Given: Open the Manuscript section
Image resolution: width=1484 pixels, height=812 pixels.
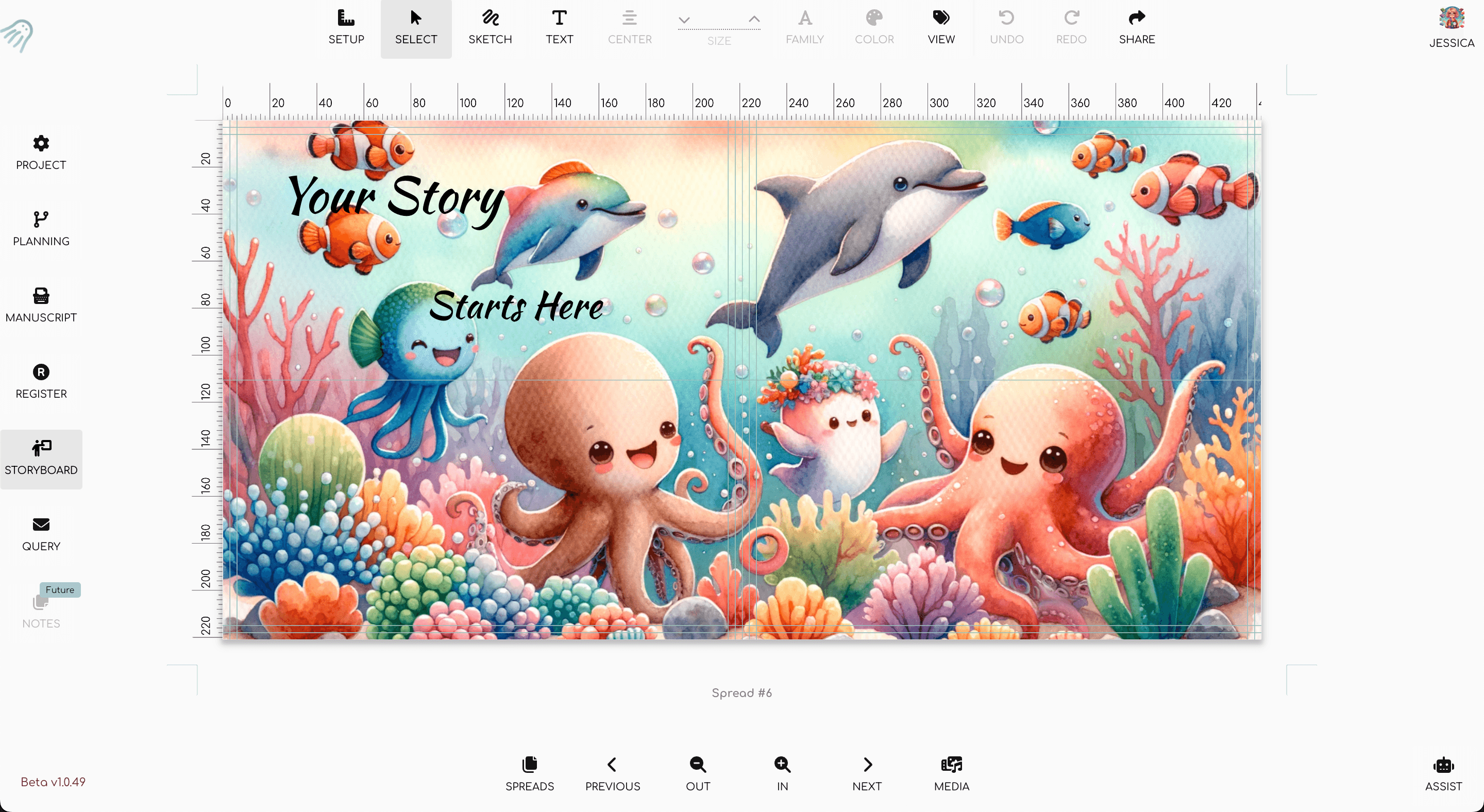Looking at the screenshot, I should (x=41, y=305).
